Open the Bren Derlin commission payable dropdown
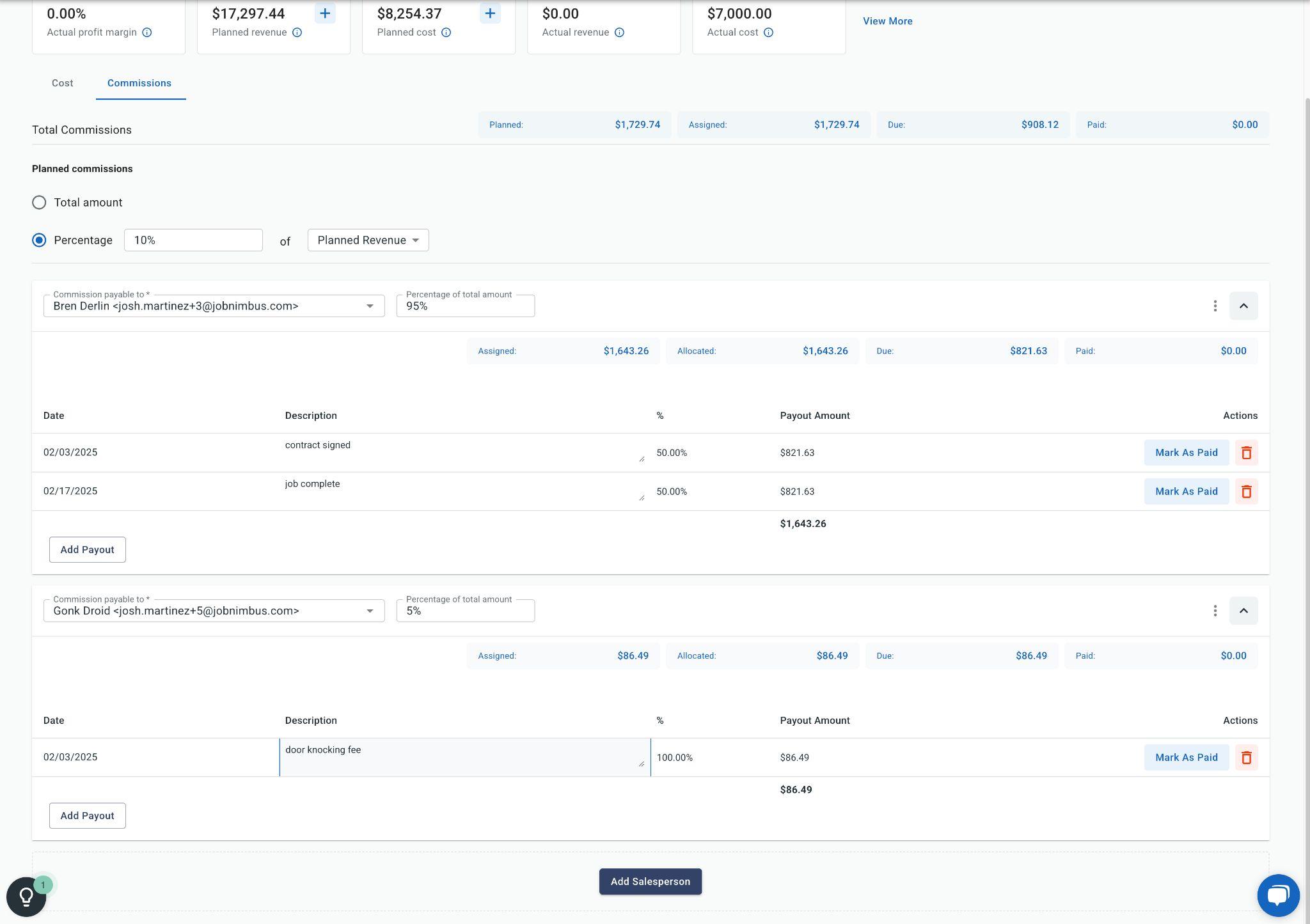 click(214, 306)
